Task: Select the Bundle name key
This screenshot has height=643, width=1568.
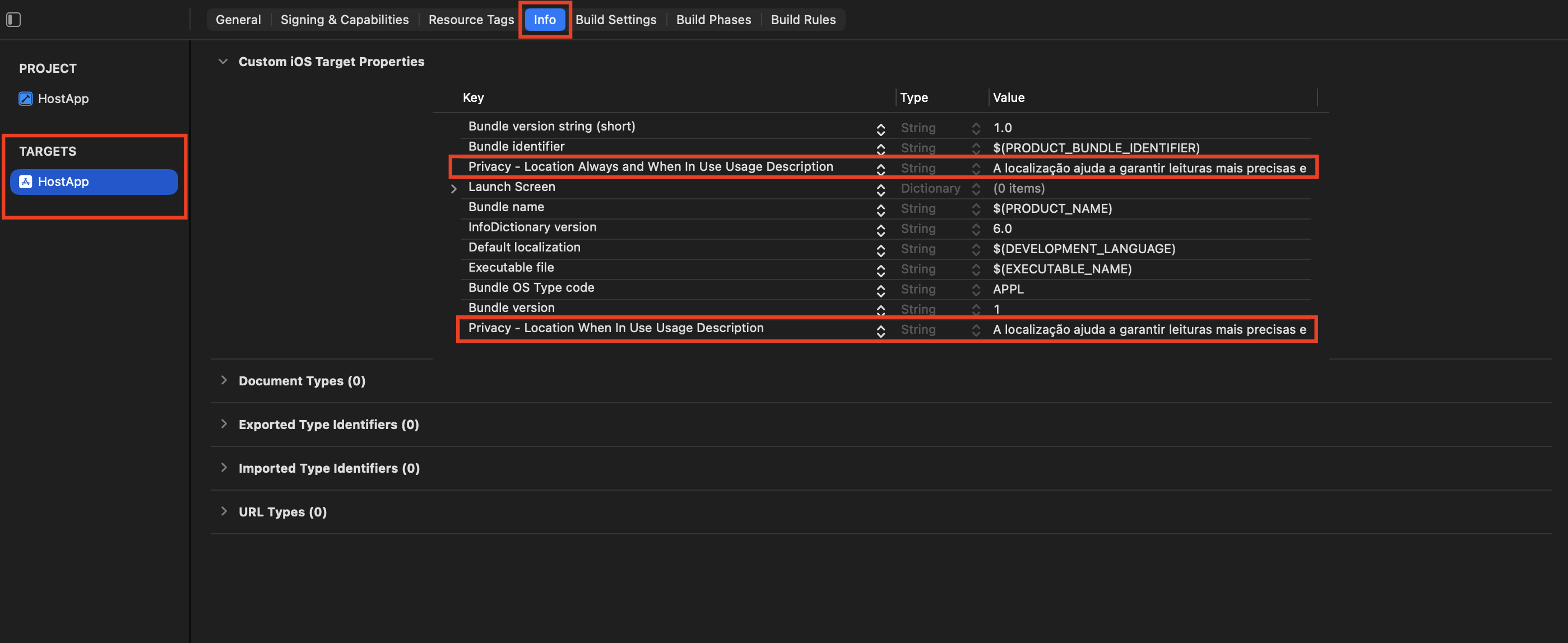Action: [506, 207]
